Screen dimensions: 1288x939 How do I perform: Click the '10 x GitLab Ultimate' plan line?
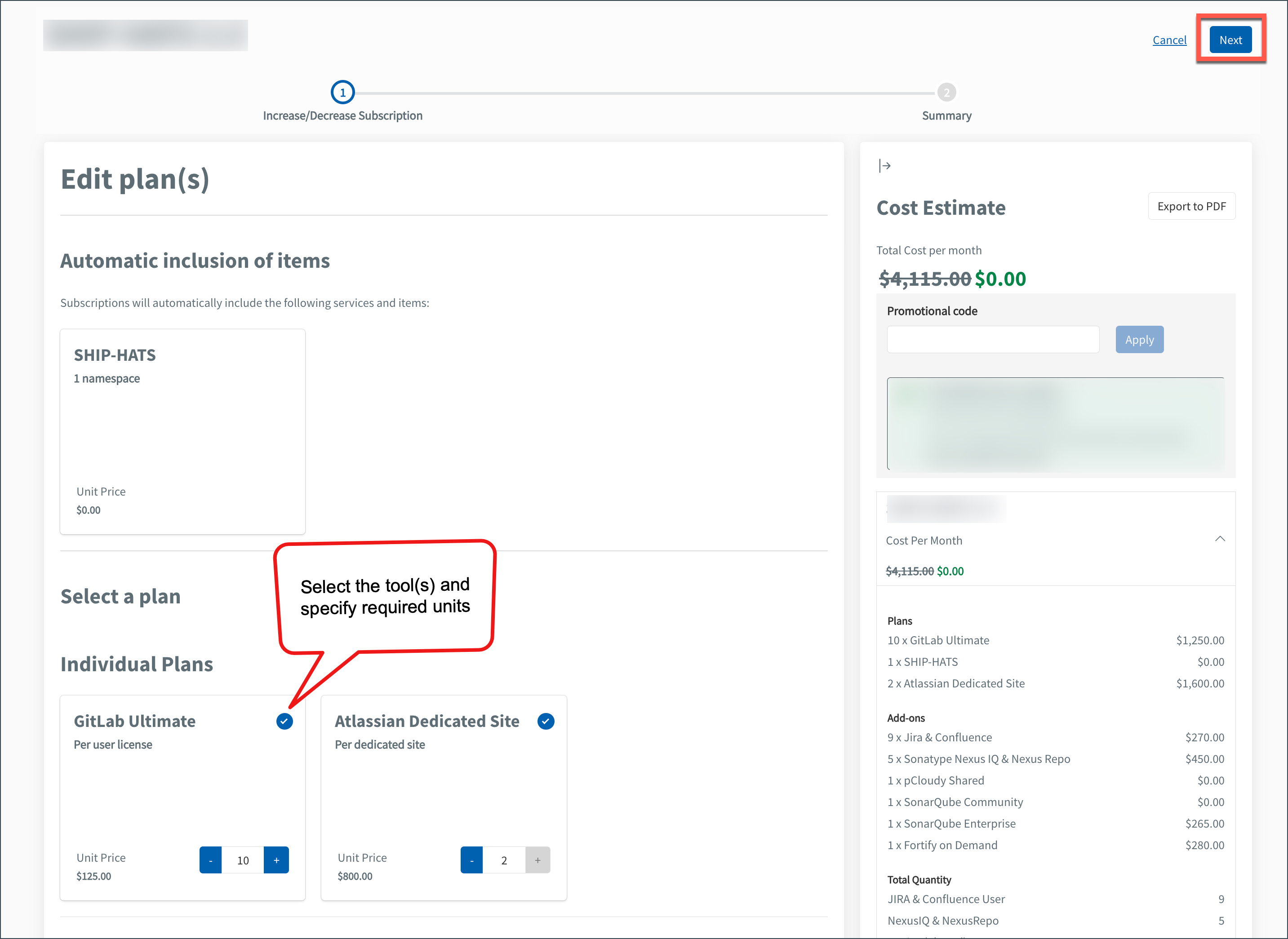[1056, 640]
